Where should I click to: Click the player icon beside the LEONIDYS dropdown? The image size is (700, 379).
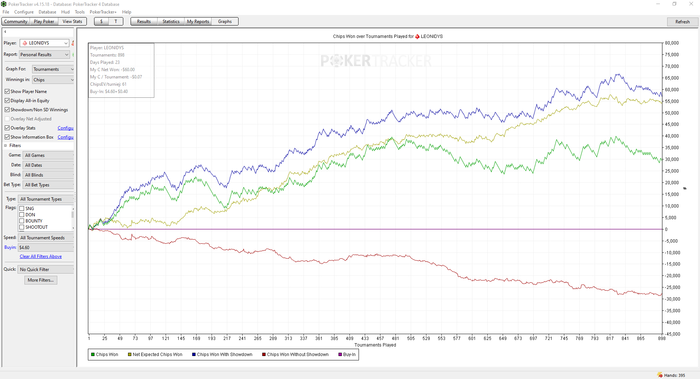tap(72, 43)
